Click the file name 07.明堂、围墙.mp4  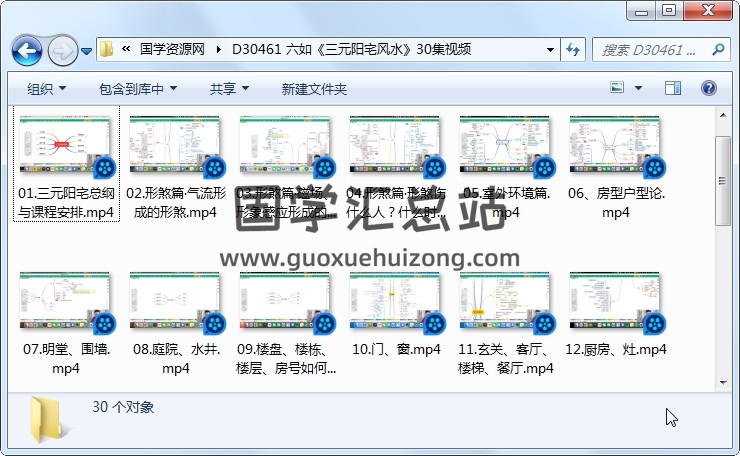tap(67, 359)
